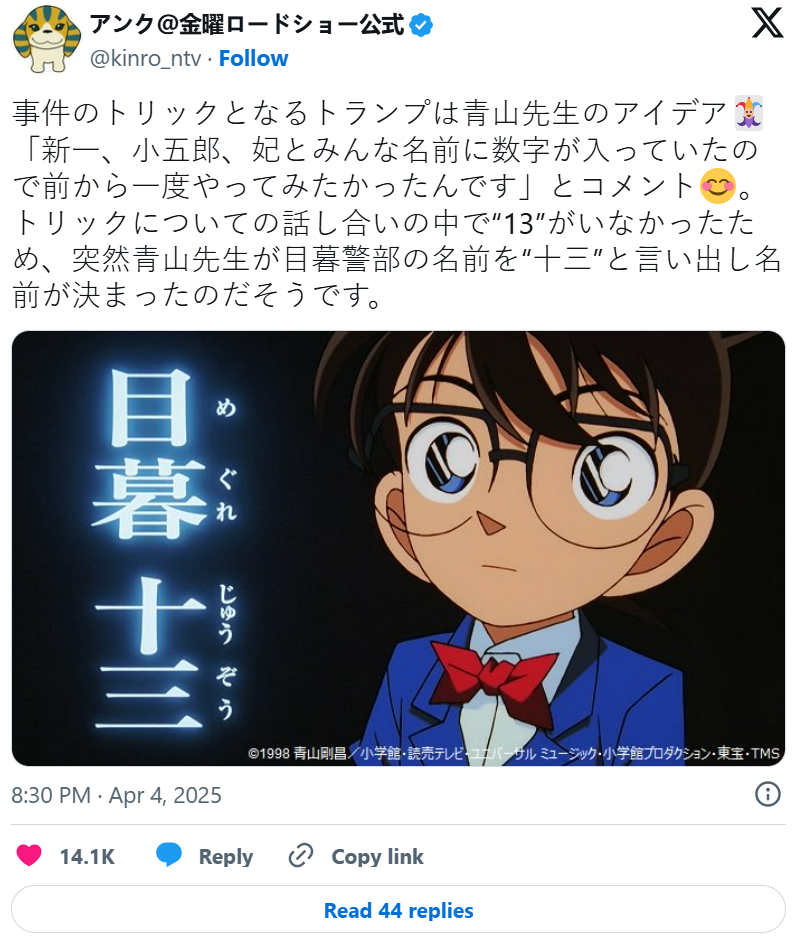
Task: Click the Reply label
Action: pyautogui.click(x=226, y=856)
